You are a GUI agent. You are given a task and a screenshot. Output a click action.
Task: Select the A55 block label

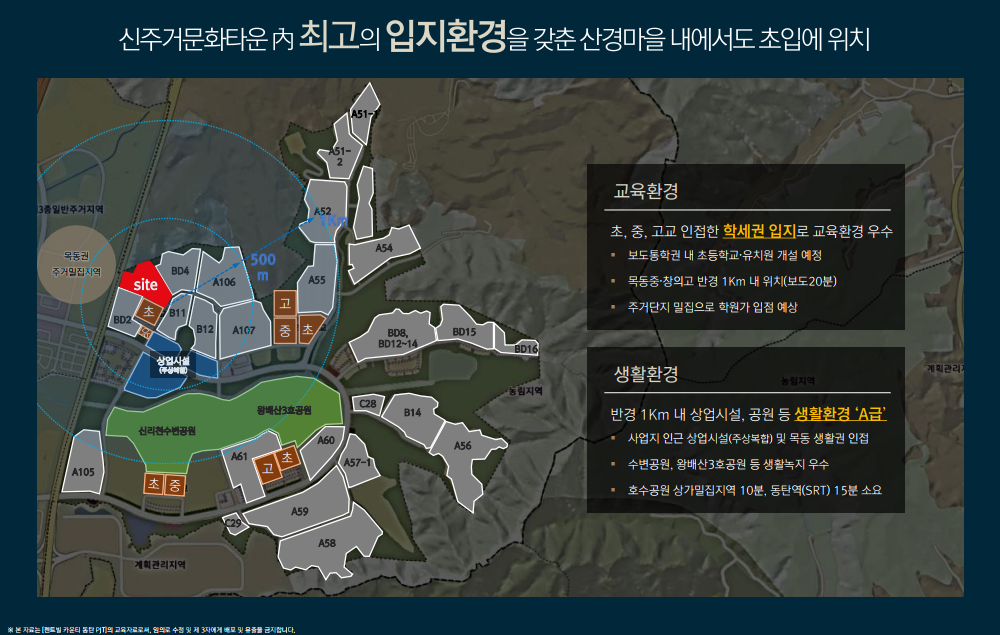pos(317,280)
